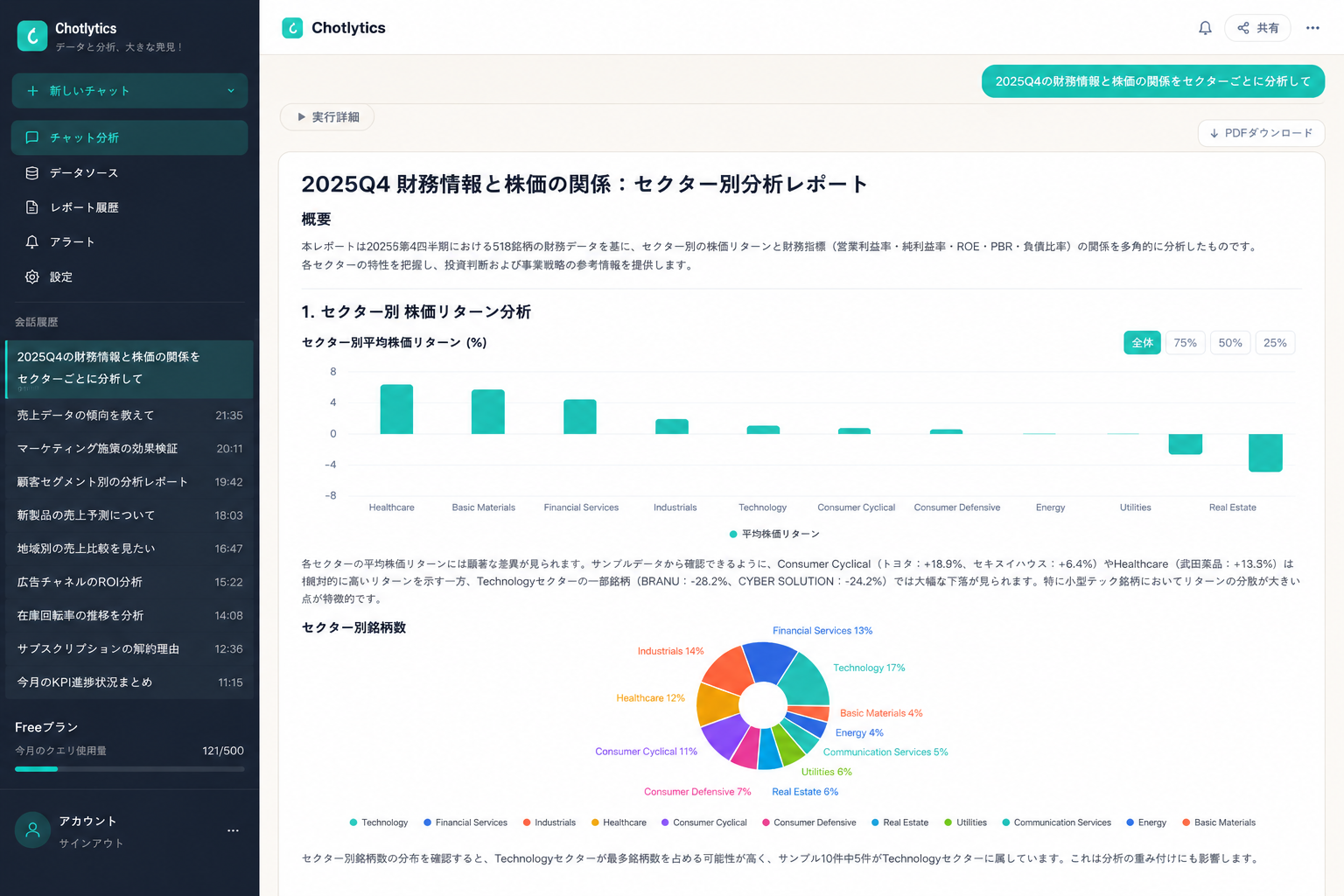This screenshot has width=1344, height=896.
Task: Open conversation 売上データの傾向を教えて
Action: coord(129,416)
